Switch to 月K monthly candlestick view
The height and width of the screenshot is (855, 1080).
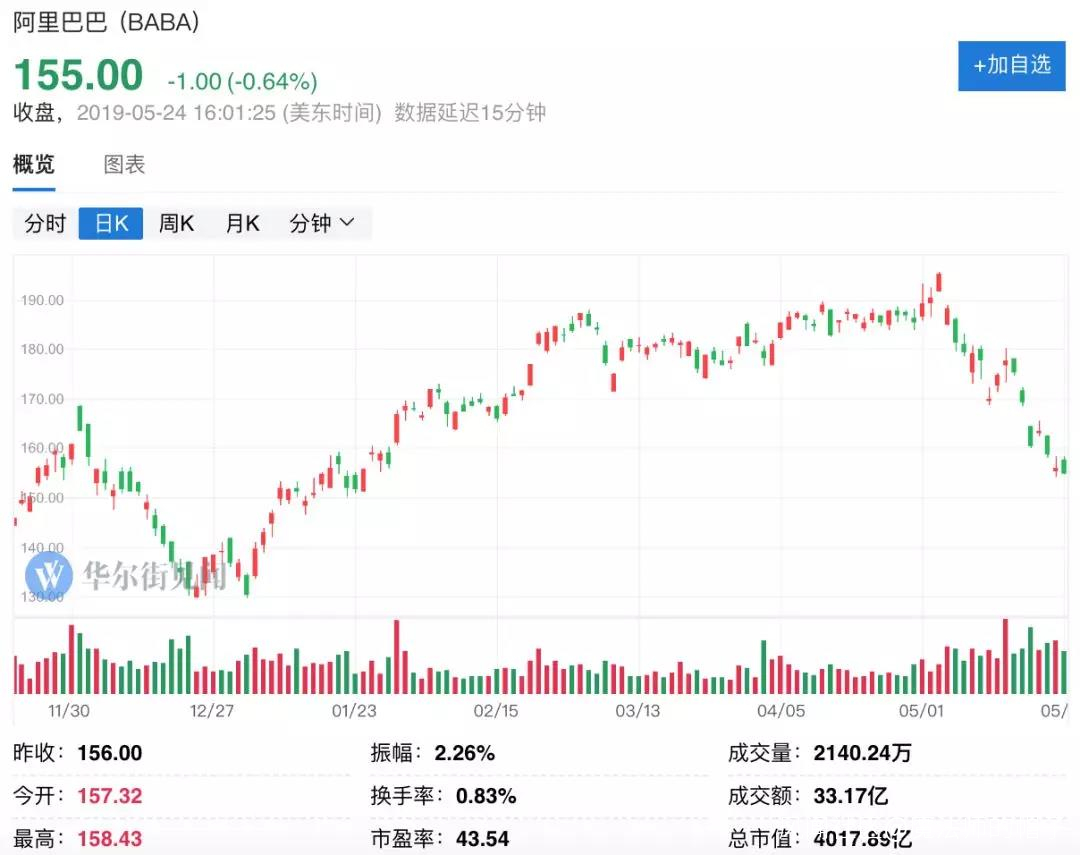tap(242, 223)
